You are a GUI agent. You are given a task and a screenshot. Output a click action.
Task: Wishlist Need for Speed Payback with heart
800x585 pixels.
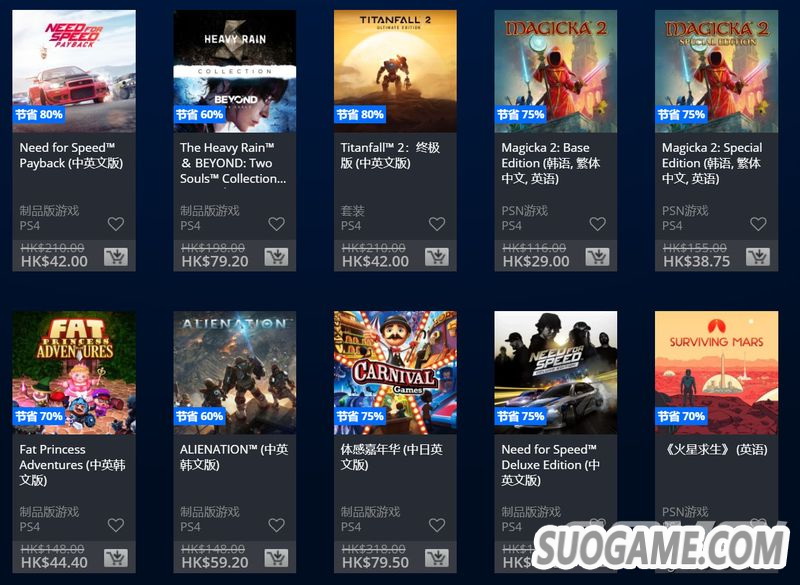tap(116, 223)
